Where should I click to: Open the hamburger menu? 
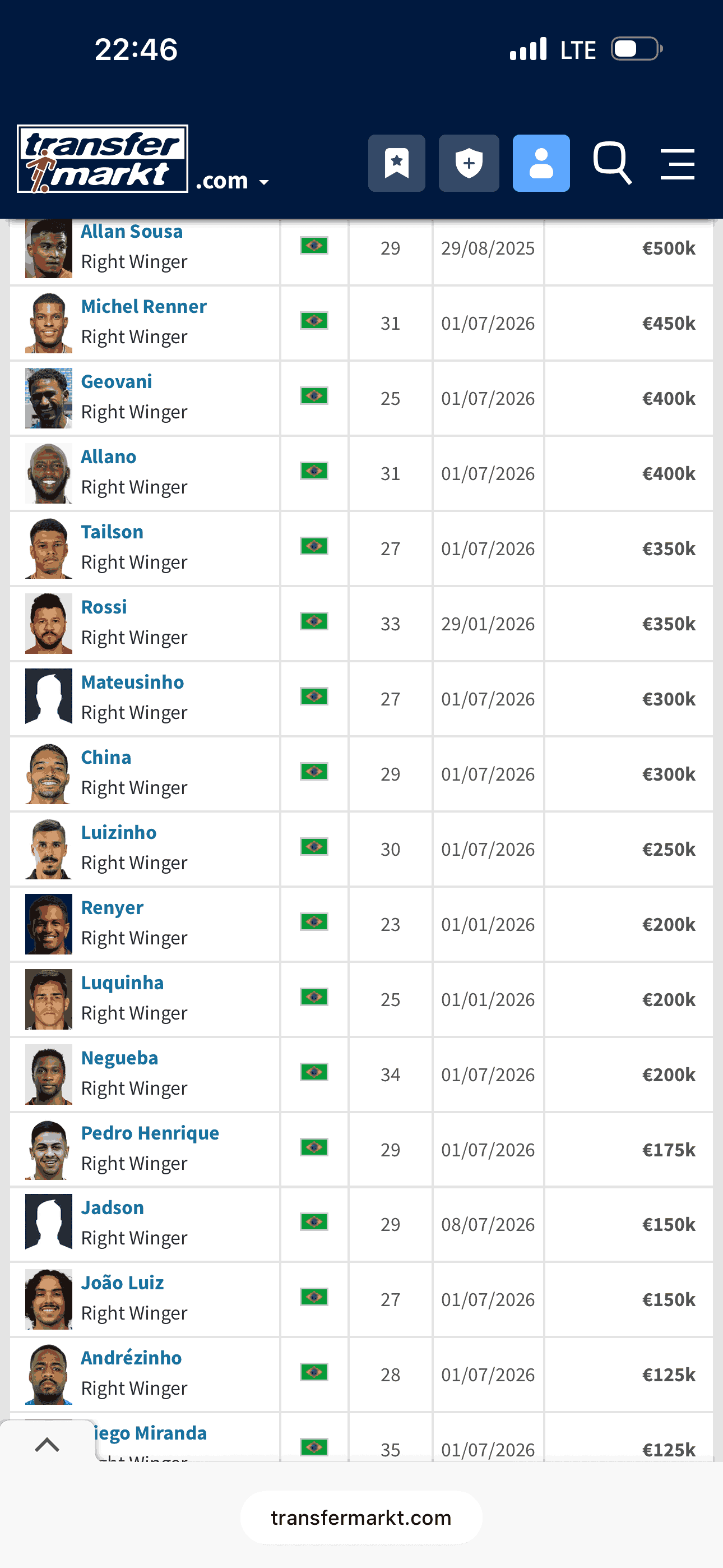(678, 164)
